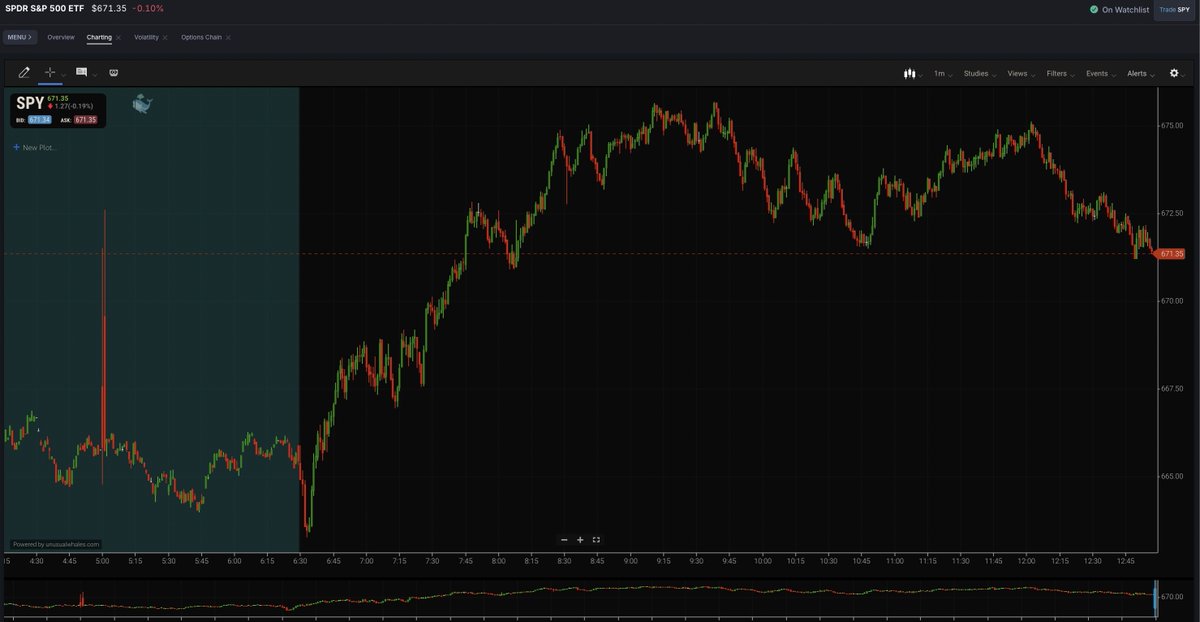Open the 1m timeframe dropdown
This screenshot has height=622, width=1200.
(942, 73)
